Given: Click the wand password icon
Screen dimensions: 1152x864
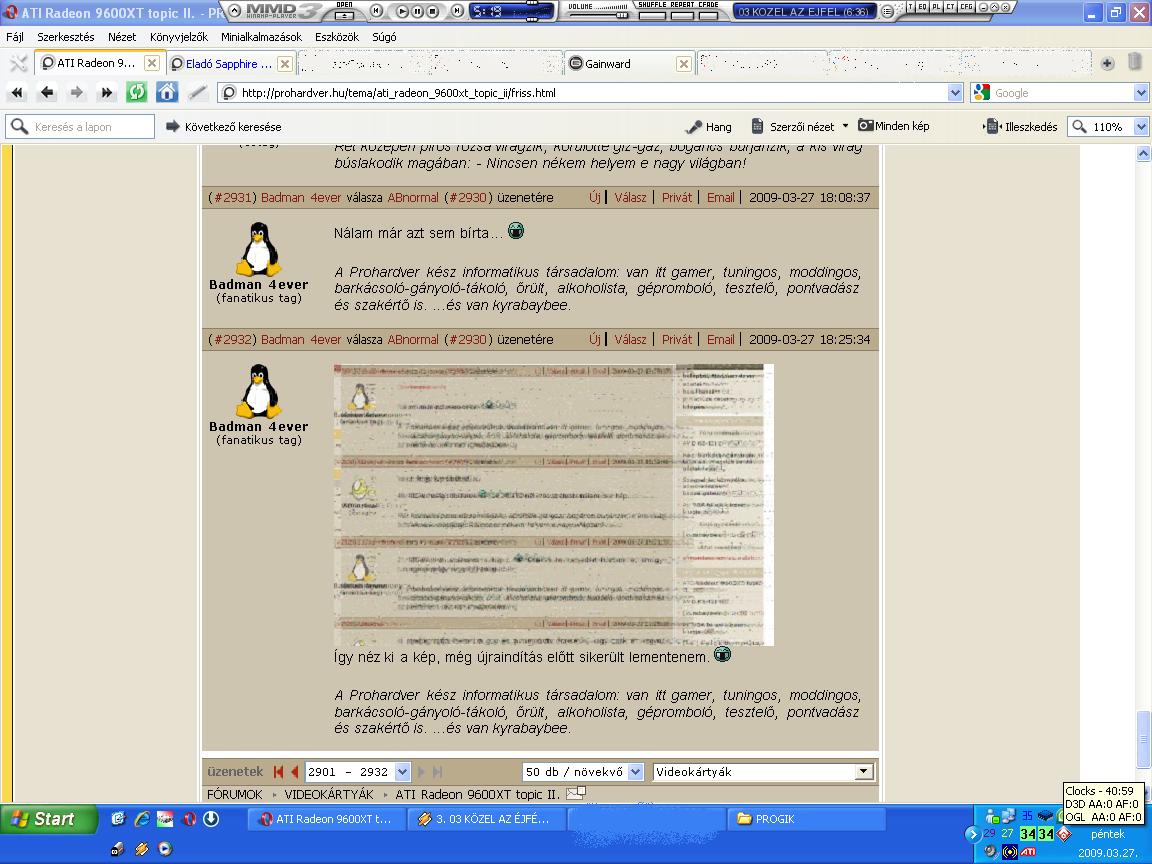Looking at the screenshot, I should coord(197,93).
